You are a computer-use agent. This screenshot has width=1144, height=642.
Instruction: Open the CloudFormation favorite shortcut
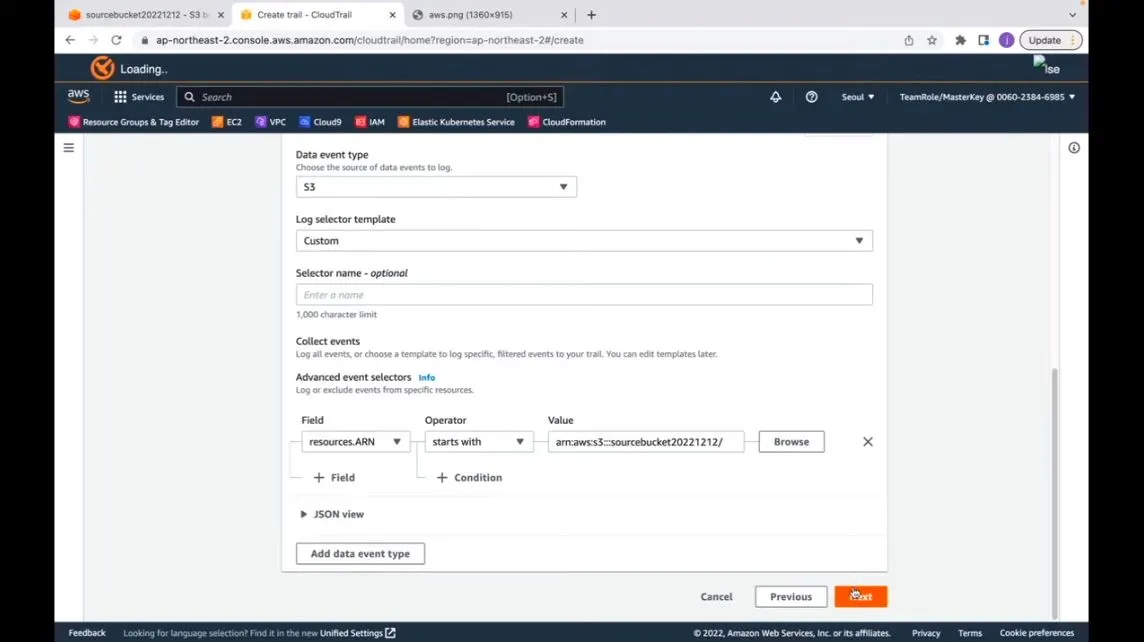(567, 122)
